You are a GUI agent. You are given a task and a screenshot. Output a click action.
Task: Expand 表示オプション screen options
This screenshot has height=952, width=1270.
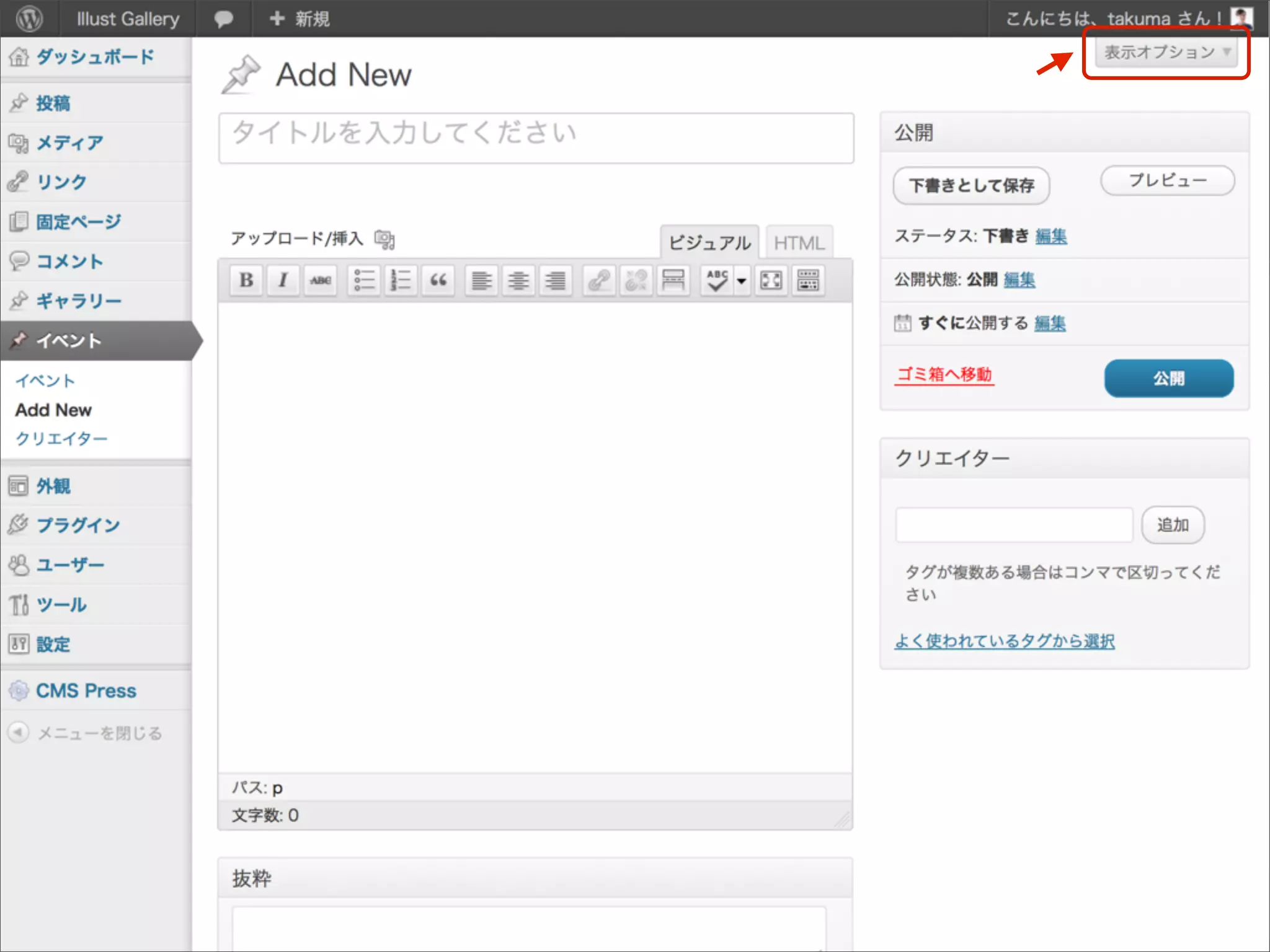point(1166,52)
